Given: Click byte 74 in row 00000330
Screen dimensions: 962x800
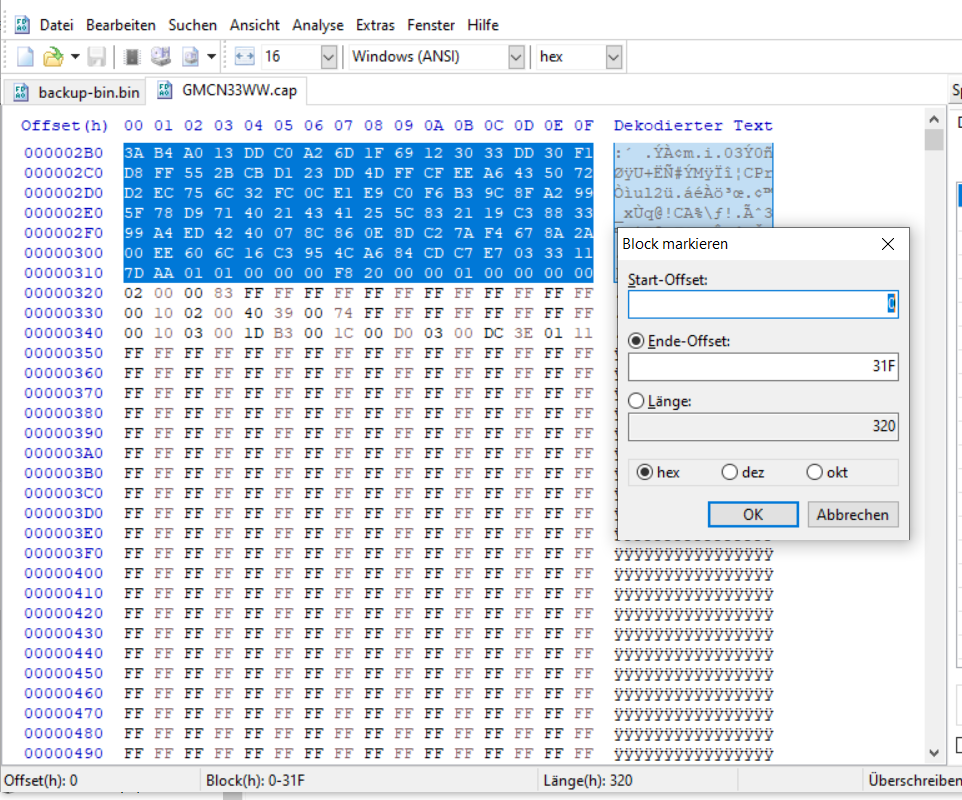Looking at the screenshot, I should (344, 313).
